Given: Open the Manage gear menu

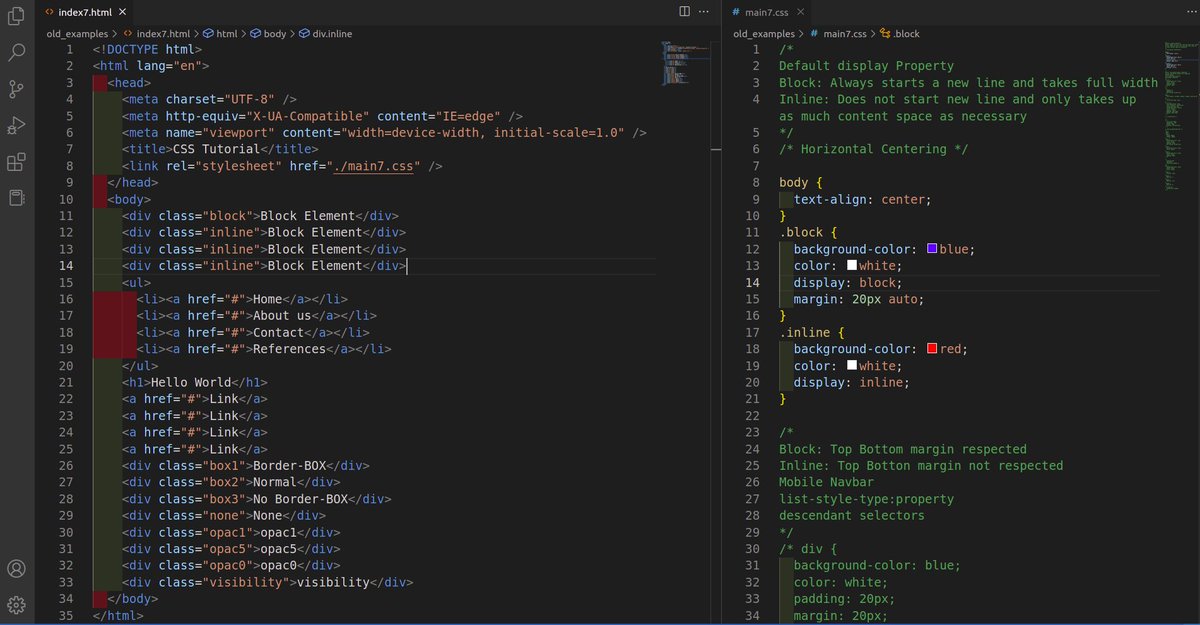Looking at the screenshot, I should [16, 605].
